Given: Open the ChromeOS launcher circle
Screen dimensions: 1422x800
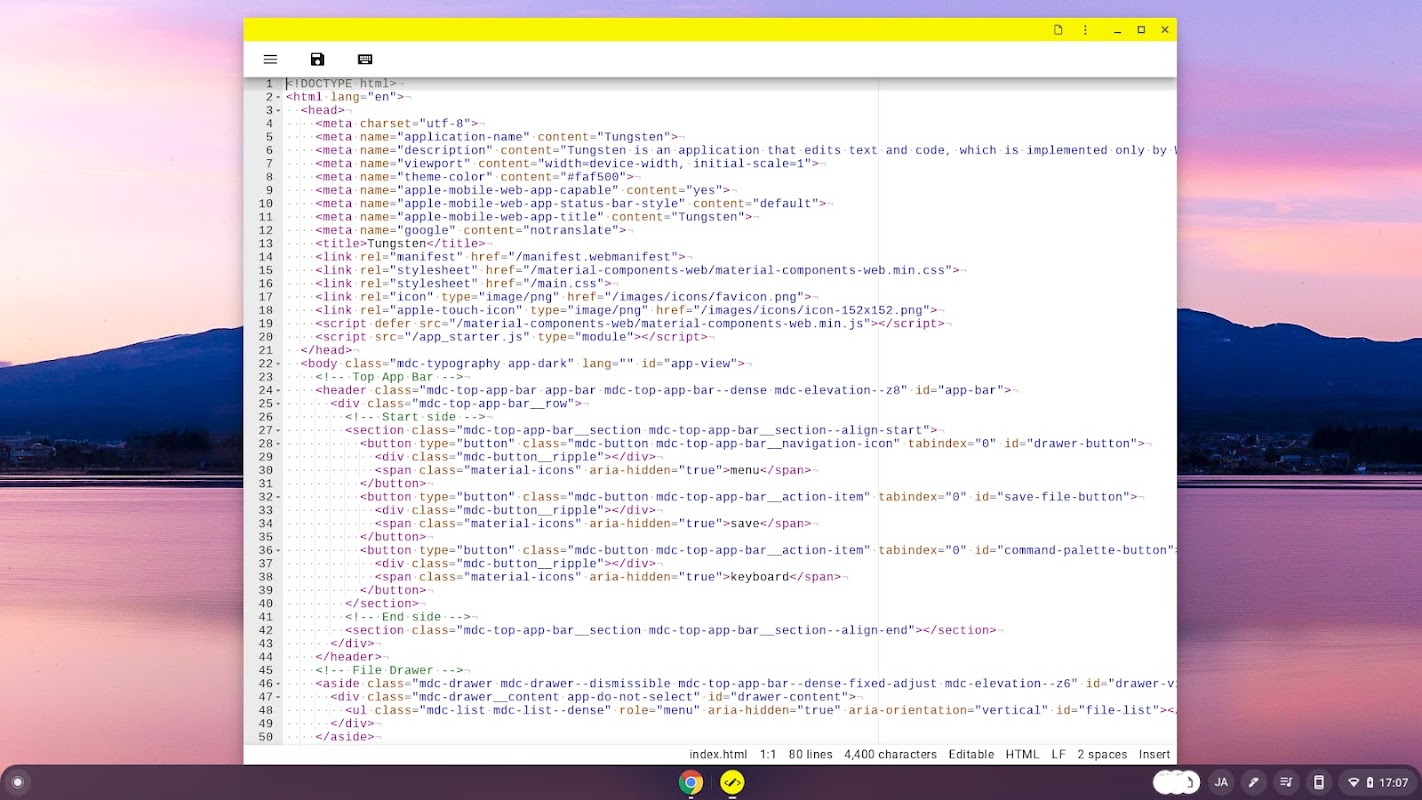Looking at the screenshot, I should pos(17,782).
